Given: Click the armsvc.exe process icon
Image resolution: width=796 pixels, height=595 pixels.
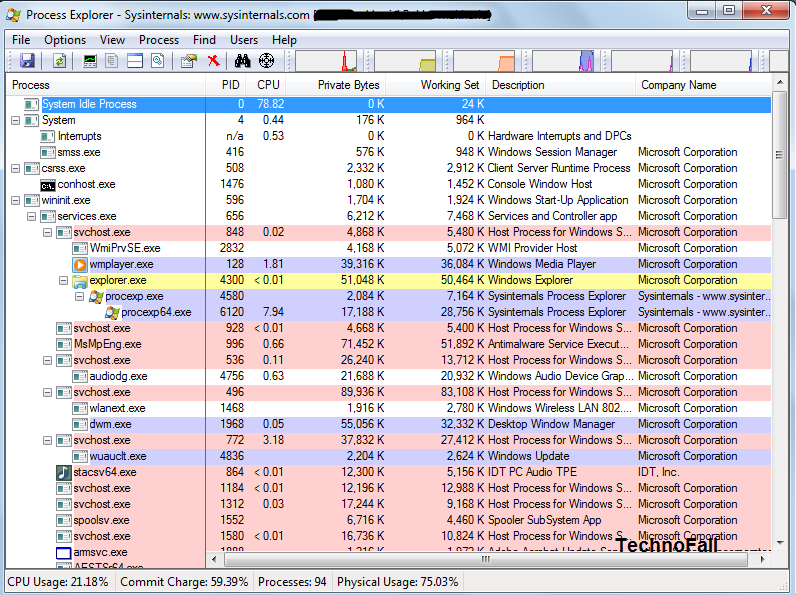Looking at the screenshot, I should (63, 553).
